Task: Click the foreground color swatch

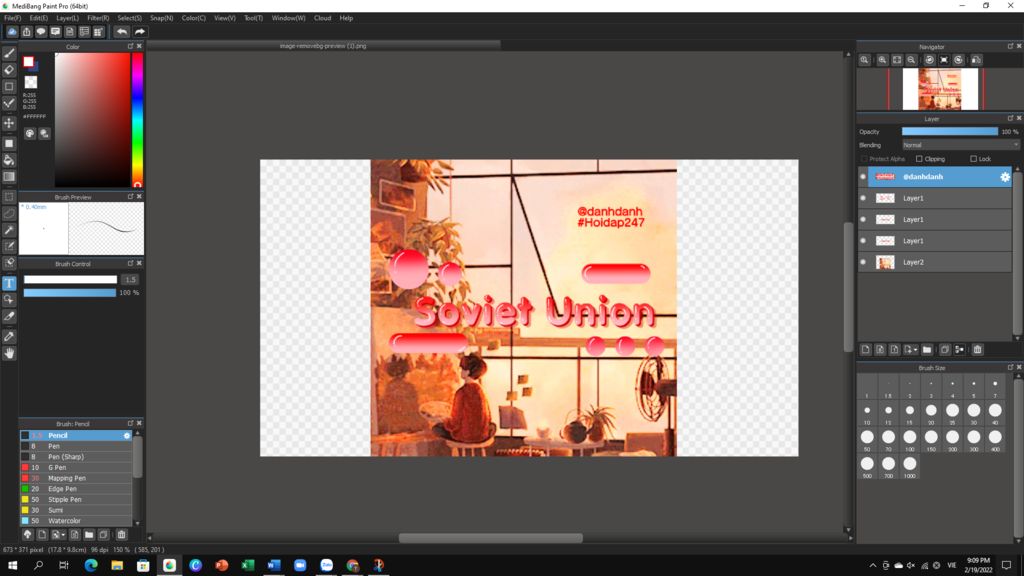Action: [28, 61]
